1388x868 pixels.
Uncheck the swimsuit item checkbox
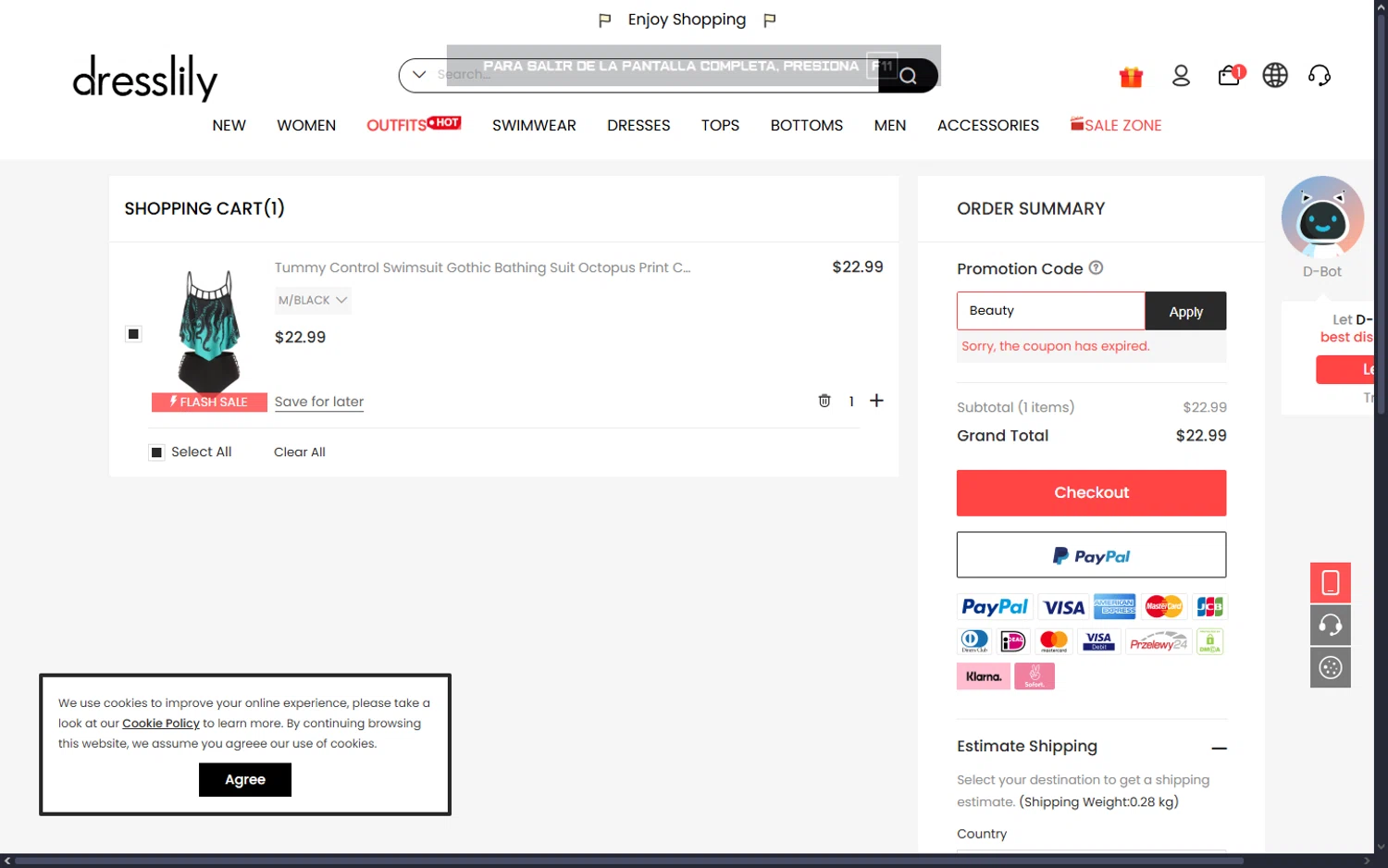pos(133,334)
